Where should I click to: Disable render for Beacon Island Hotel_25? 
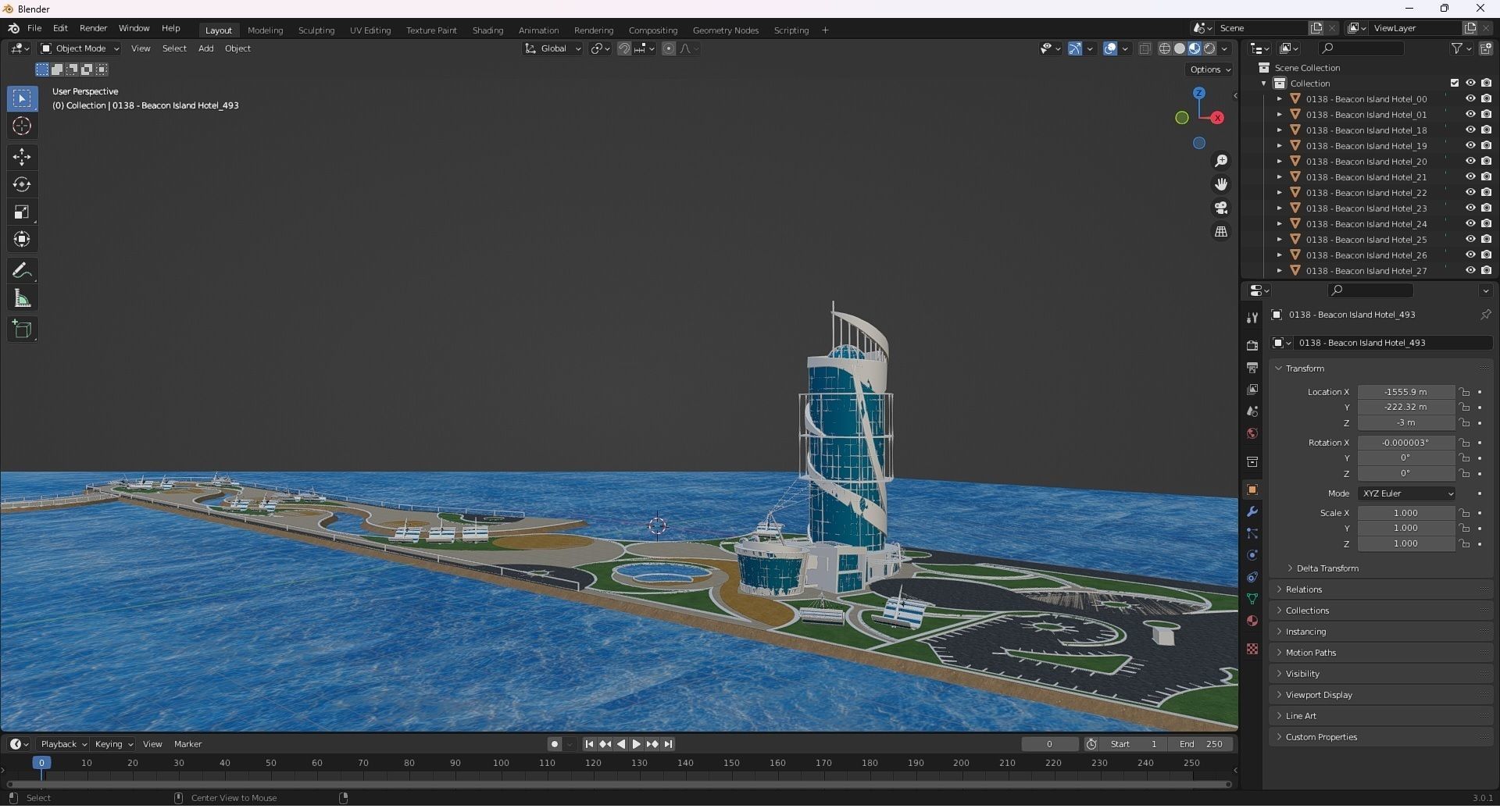point(1486,240)
